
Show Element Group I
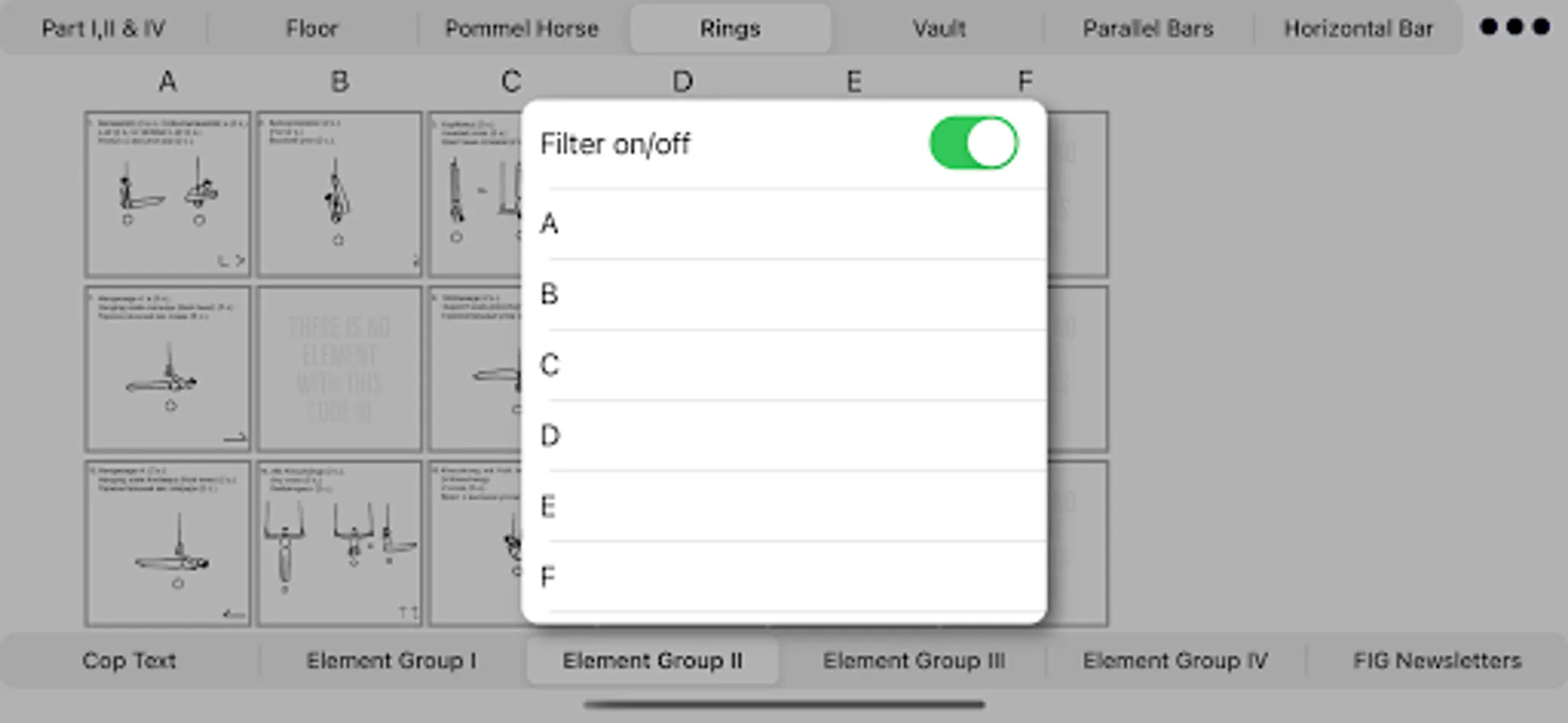pyautogui.click(x=391, y=660)
